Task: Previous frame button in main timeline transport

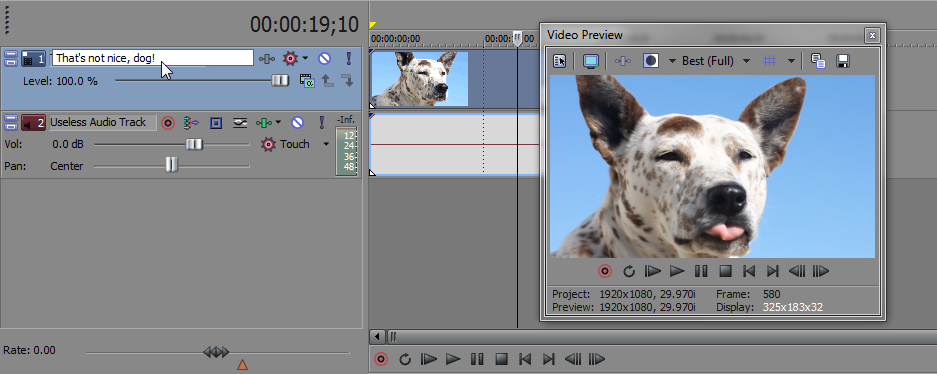Action: tap(573, 359)
